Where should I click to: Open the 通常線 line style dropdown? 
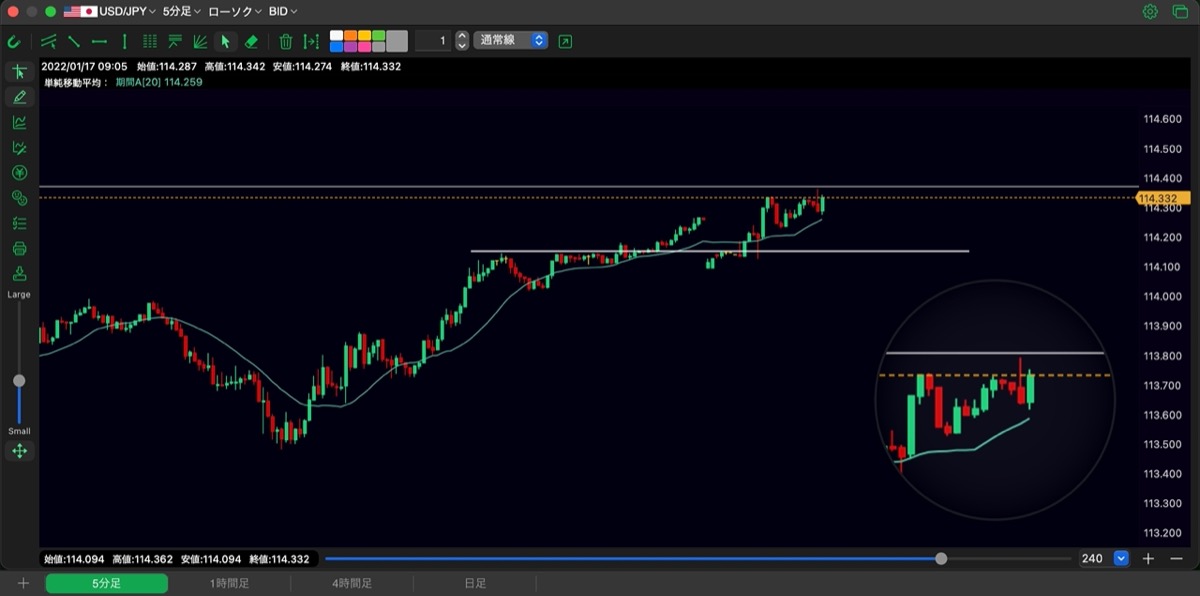coord(510,41)
